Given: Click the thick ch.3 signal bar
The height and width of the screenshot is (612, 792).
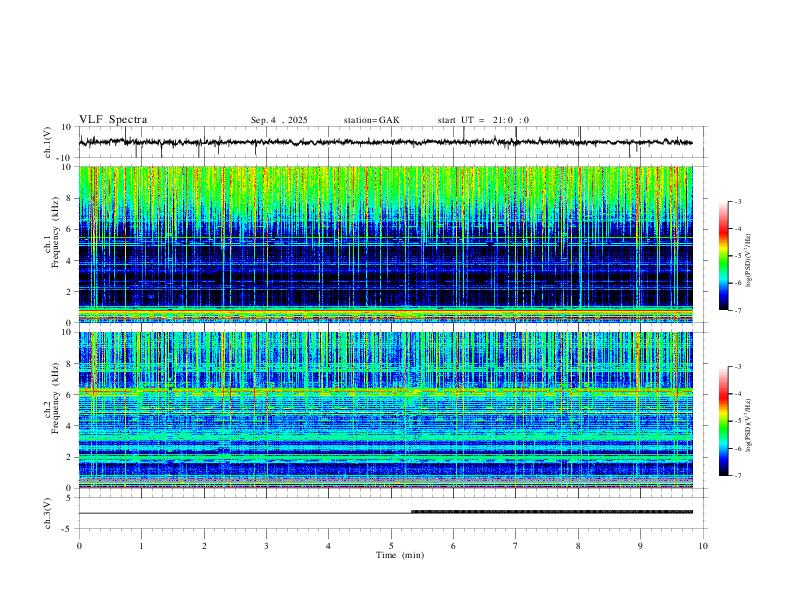Looking at the screenshot, I should 552,512.
